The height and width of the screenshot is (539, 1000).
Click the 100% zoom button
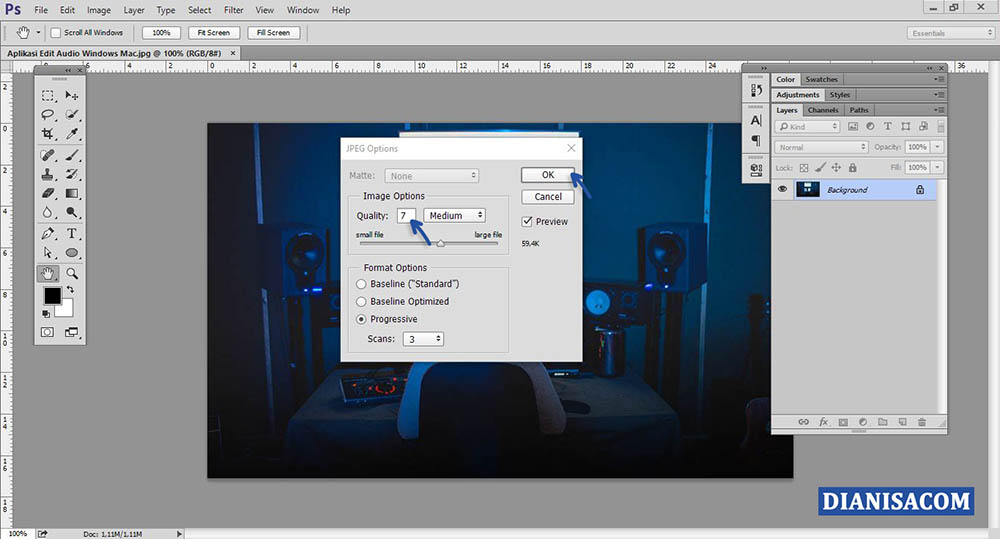[161, 33]
